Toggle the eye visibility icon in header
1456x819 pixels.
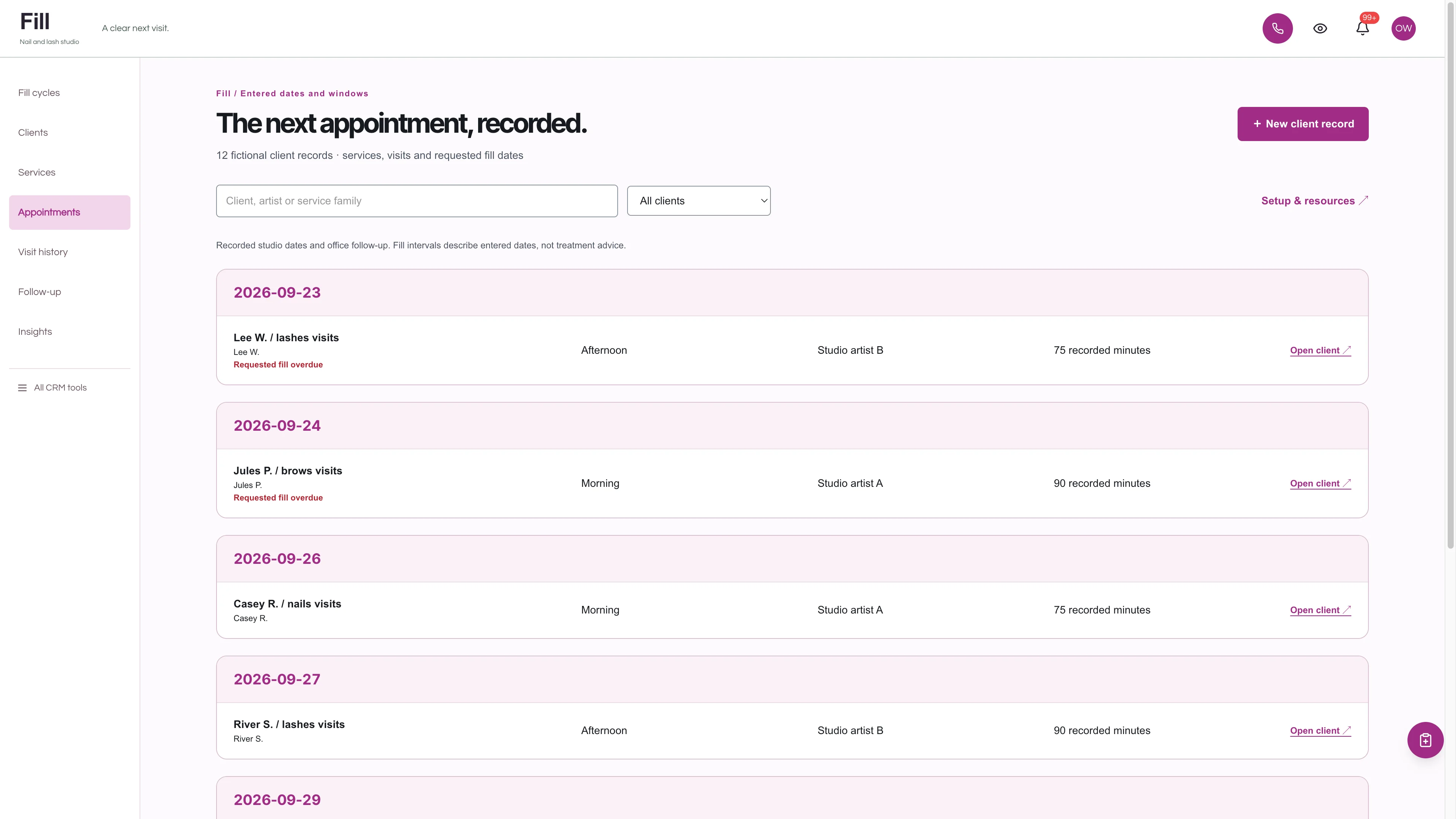coord(1320,28)
